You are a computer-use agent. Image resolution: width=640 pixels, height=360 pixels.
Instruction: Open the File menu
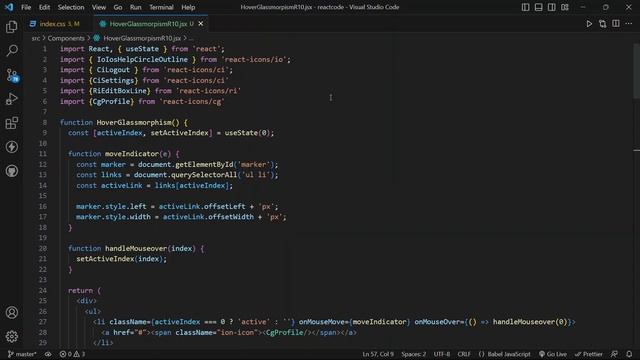[26, 7]
